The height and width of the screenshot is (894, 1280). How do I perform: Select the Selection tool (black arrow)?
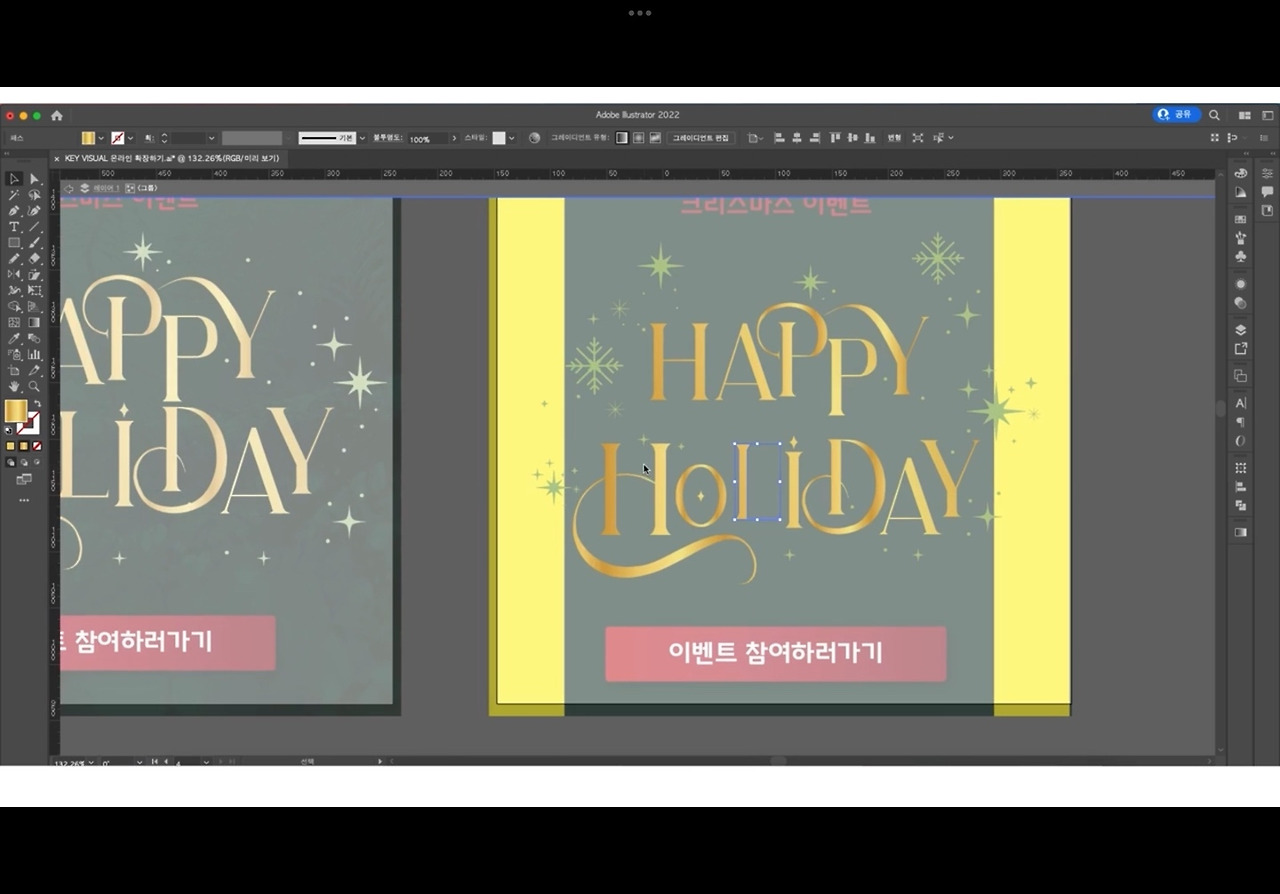tap(14, 179)
